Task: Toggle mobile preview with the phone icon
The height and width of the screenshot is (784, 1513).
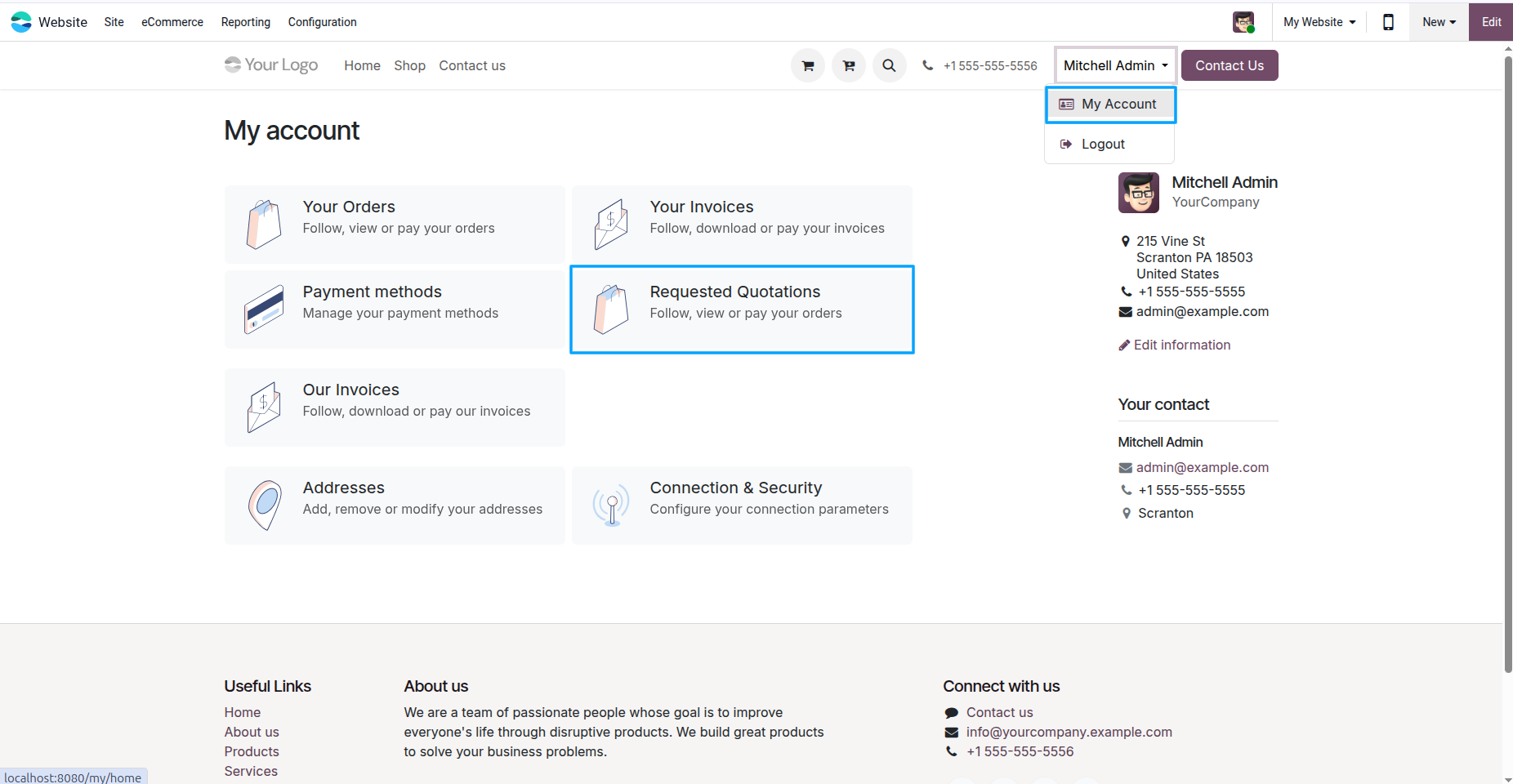Action: (x=1387, y=22)
